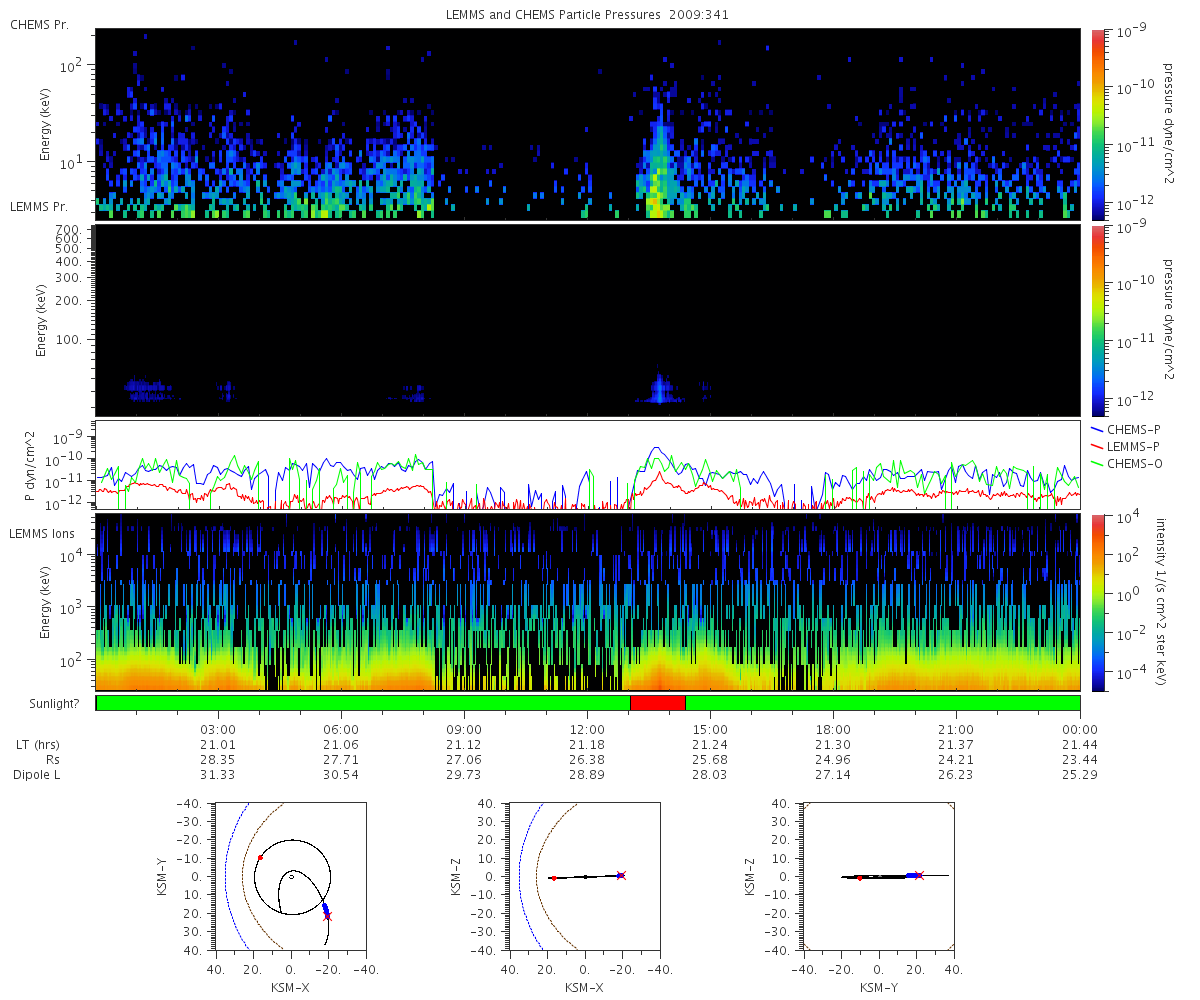Click the red marker in the KSM-X/KSM-Y orbit plot
The width and height of the screenshot is (1200, 1000).
click(x=260, y=857)
